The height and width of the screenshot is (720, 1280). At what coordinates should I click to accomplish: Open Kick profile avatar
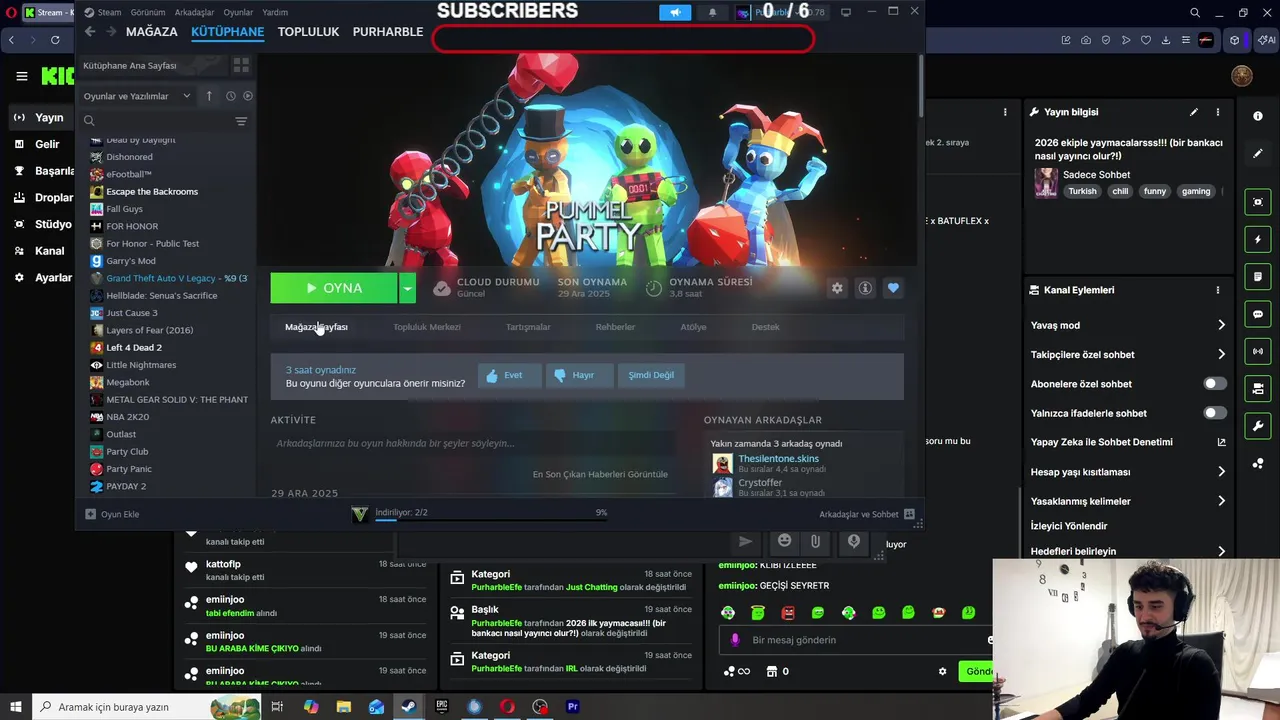click(x=1242, y=76)
